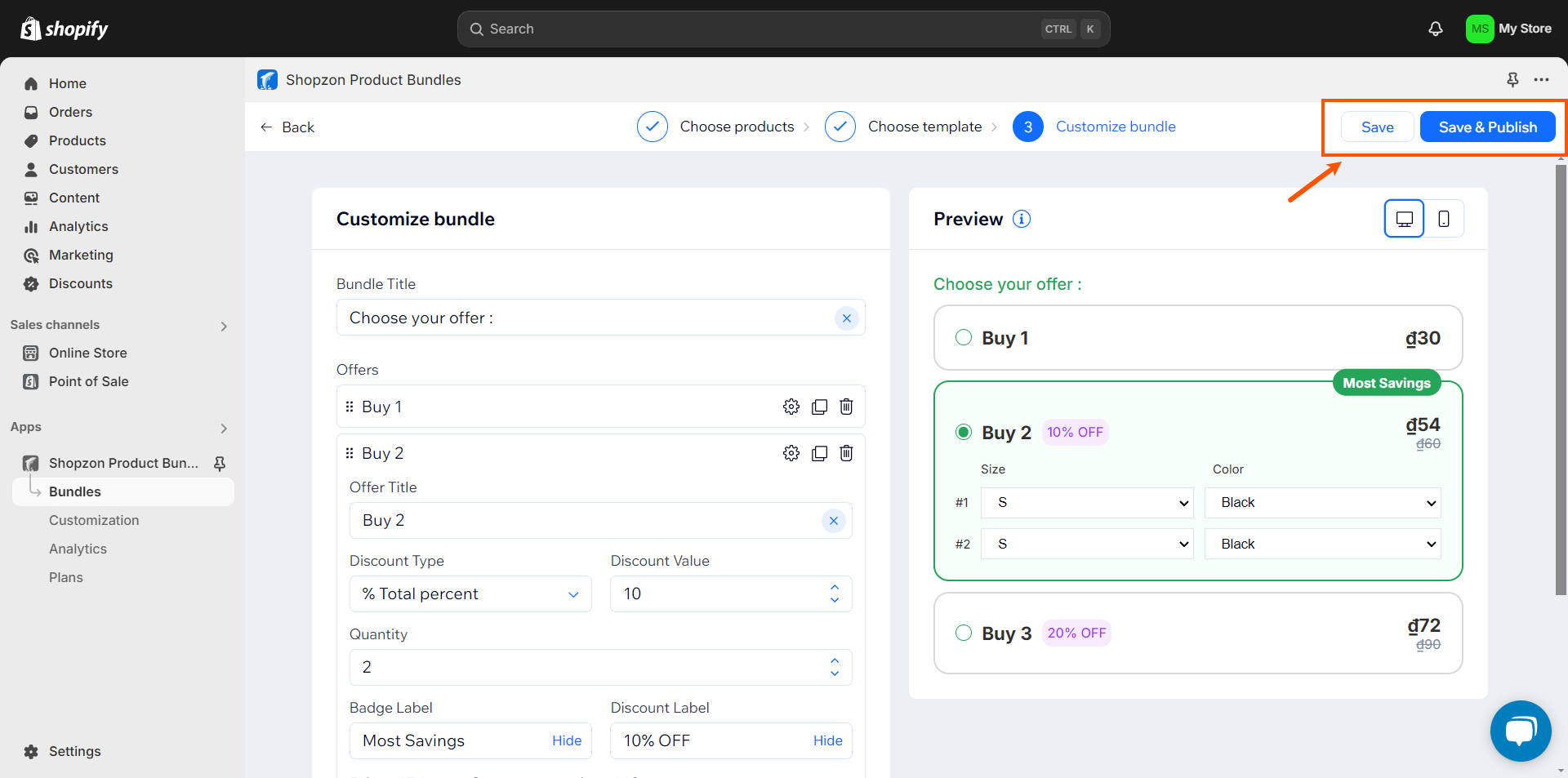Hide the Badge Label

(567, 740)
